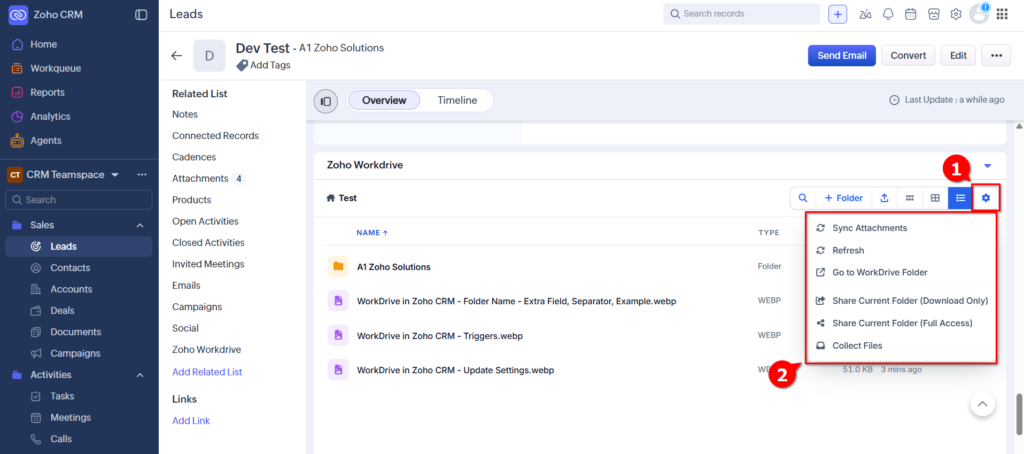Viewport: 1024px width, 454px height.
Task: Open the WorkDrive gear settings icon
Action: [x=986, y=198]
